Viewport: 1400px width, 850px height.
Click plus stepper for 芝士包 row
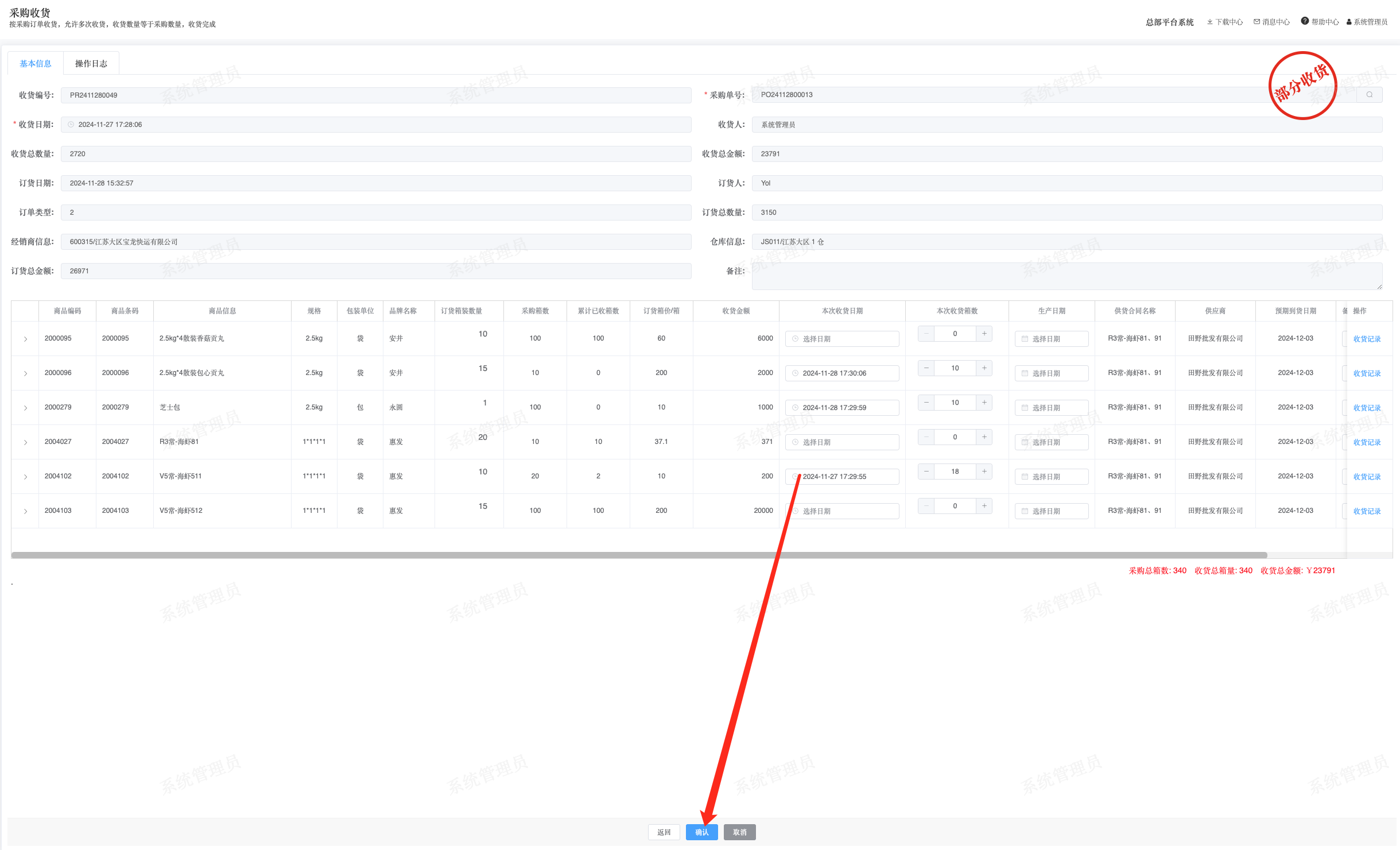point(984,403)
